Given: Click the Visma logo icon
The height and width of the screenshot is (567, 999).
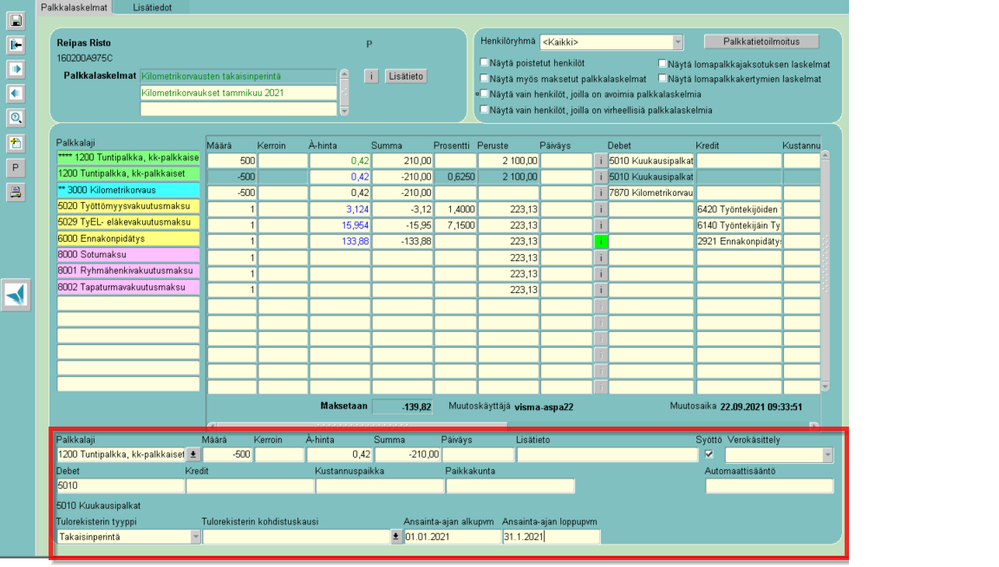Looking at the screenshot, I should pyautogui.click(x=16, y=295).
